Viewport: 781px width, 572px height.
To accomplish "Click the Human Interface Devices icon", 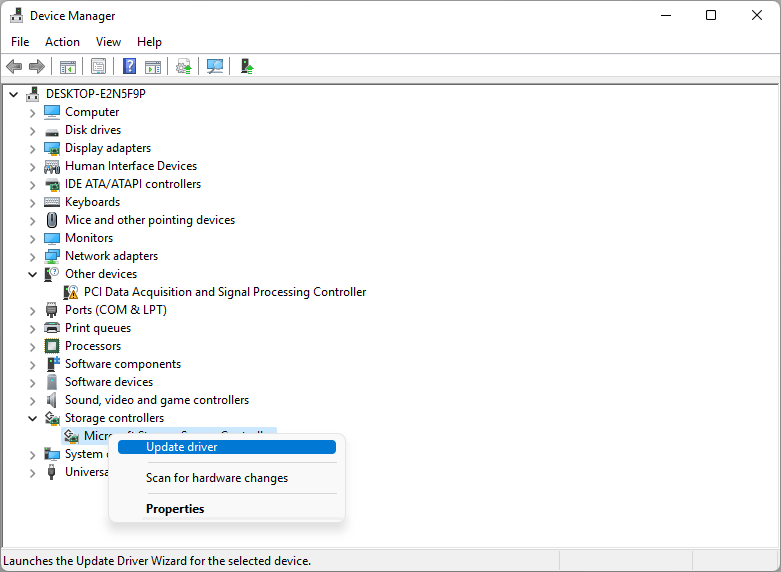I will coord(52,166).
